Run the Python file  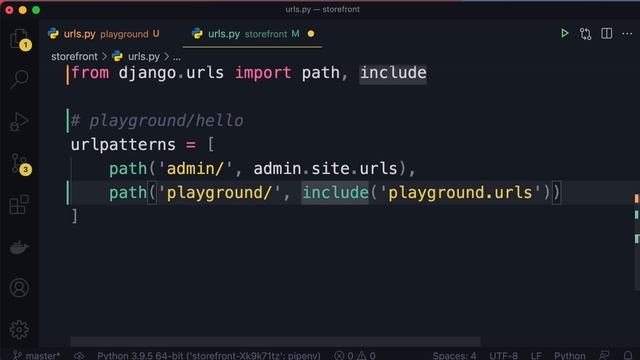pos(564,33)
